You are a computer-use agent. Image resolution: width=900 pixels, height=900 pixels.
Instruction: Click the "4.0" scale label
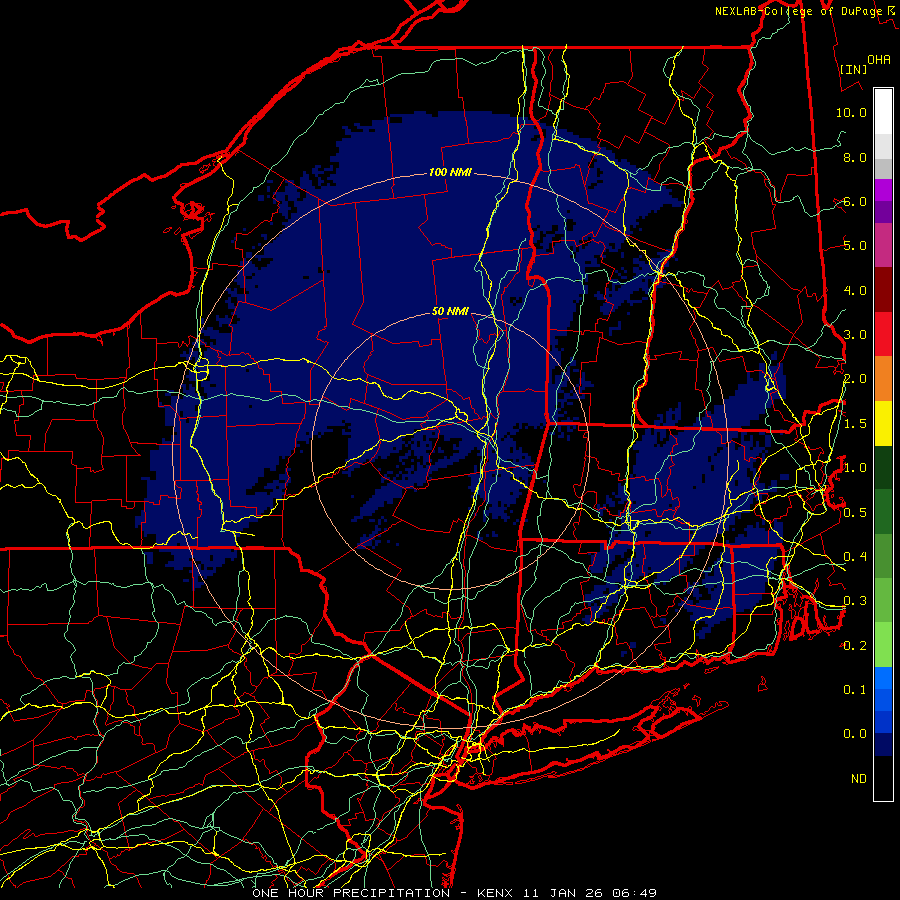pos(855,290)
